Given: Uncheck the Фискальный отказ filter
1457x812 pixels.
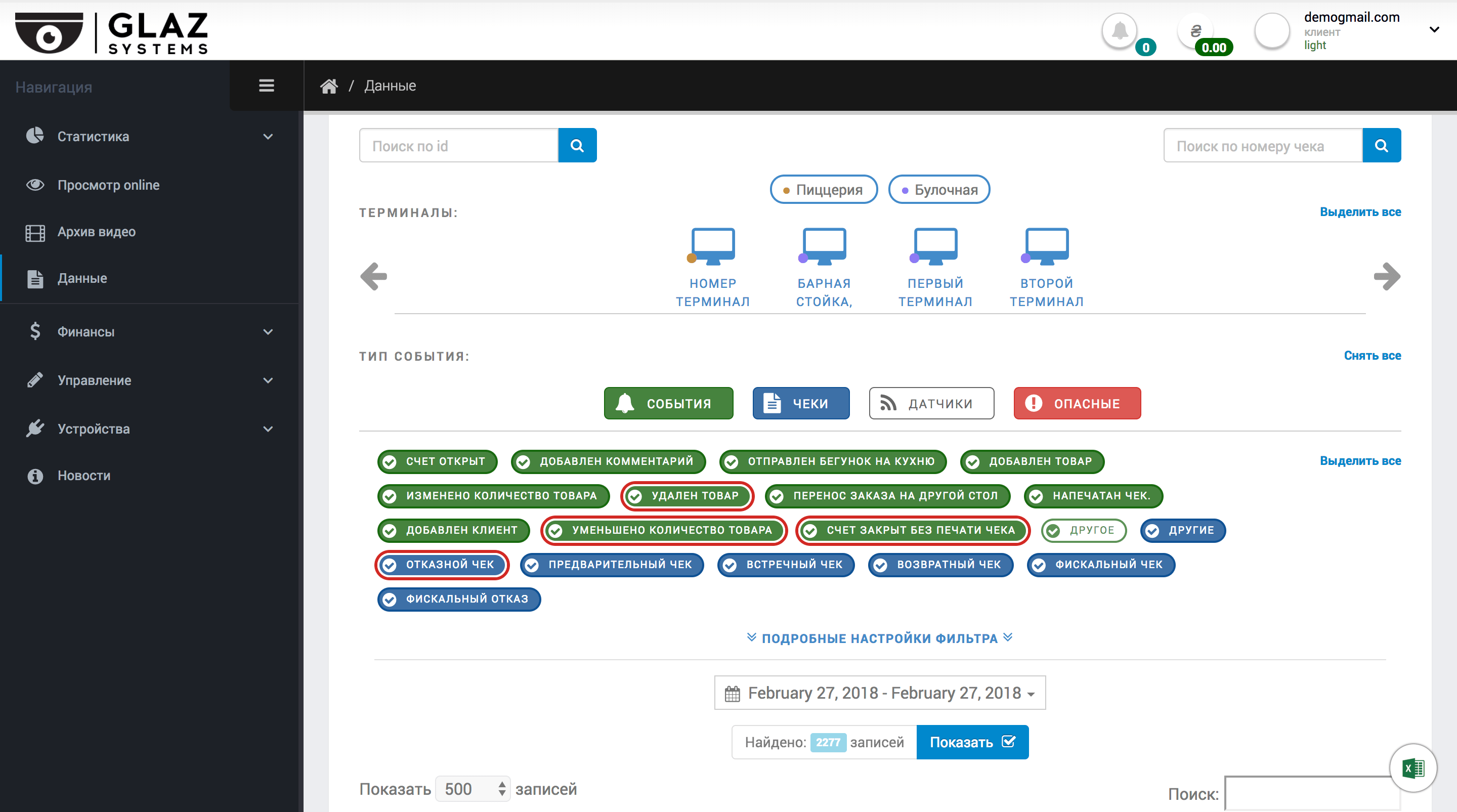Looking at the screenshot, I should tap(459, 600).
